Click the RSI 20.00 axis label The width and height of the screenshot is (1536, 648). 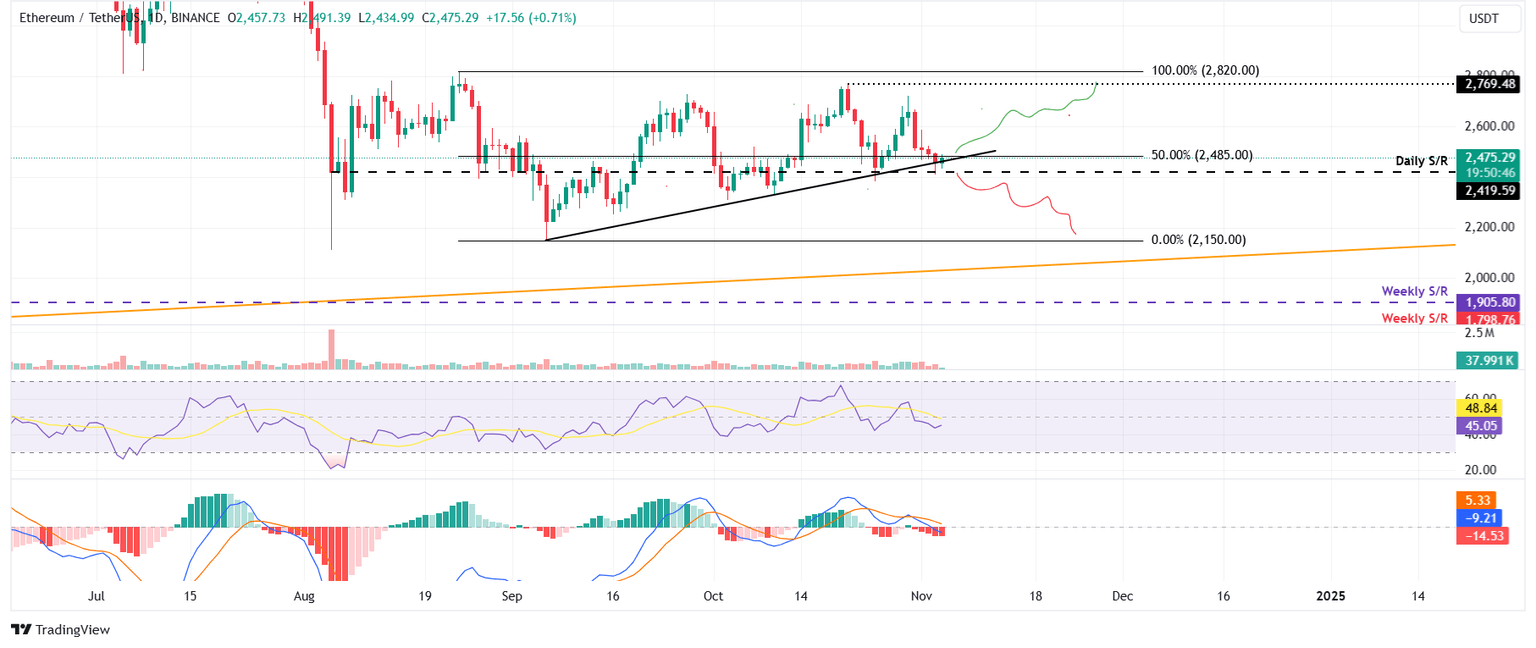1482,470
